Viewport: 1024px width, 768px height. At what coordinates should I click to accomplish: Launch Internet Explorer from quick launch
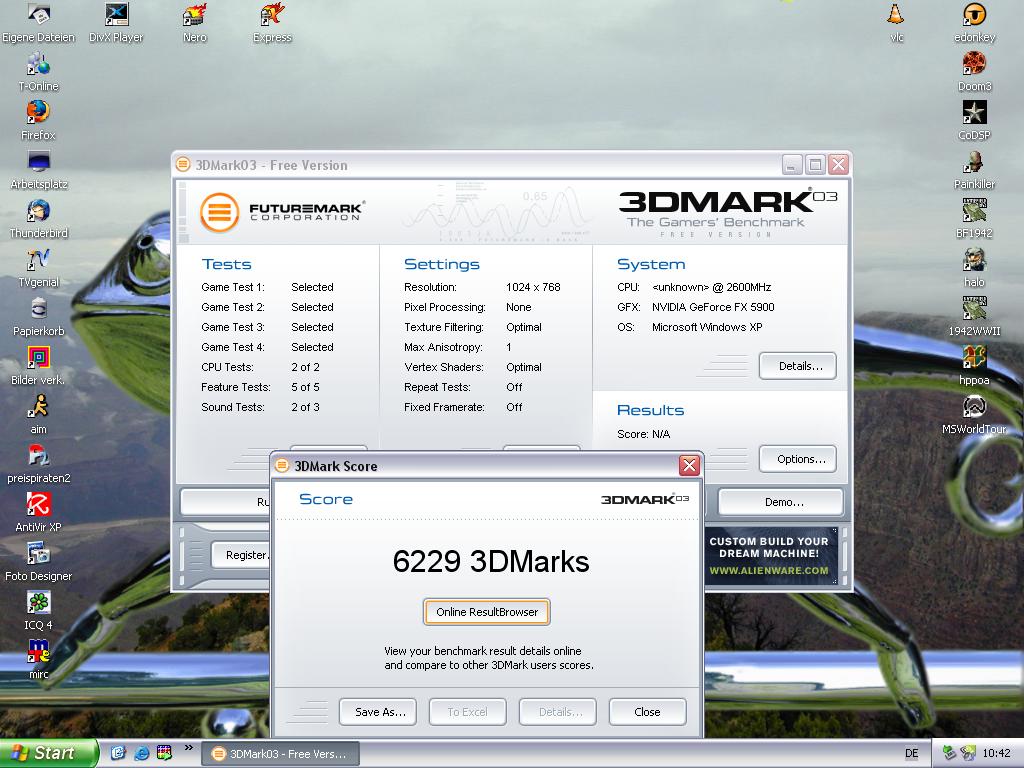coord(141,753)
